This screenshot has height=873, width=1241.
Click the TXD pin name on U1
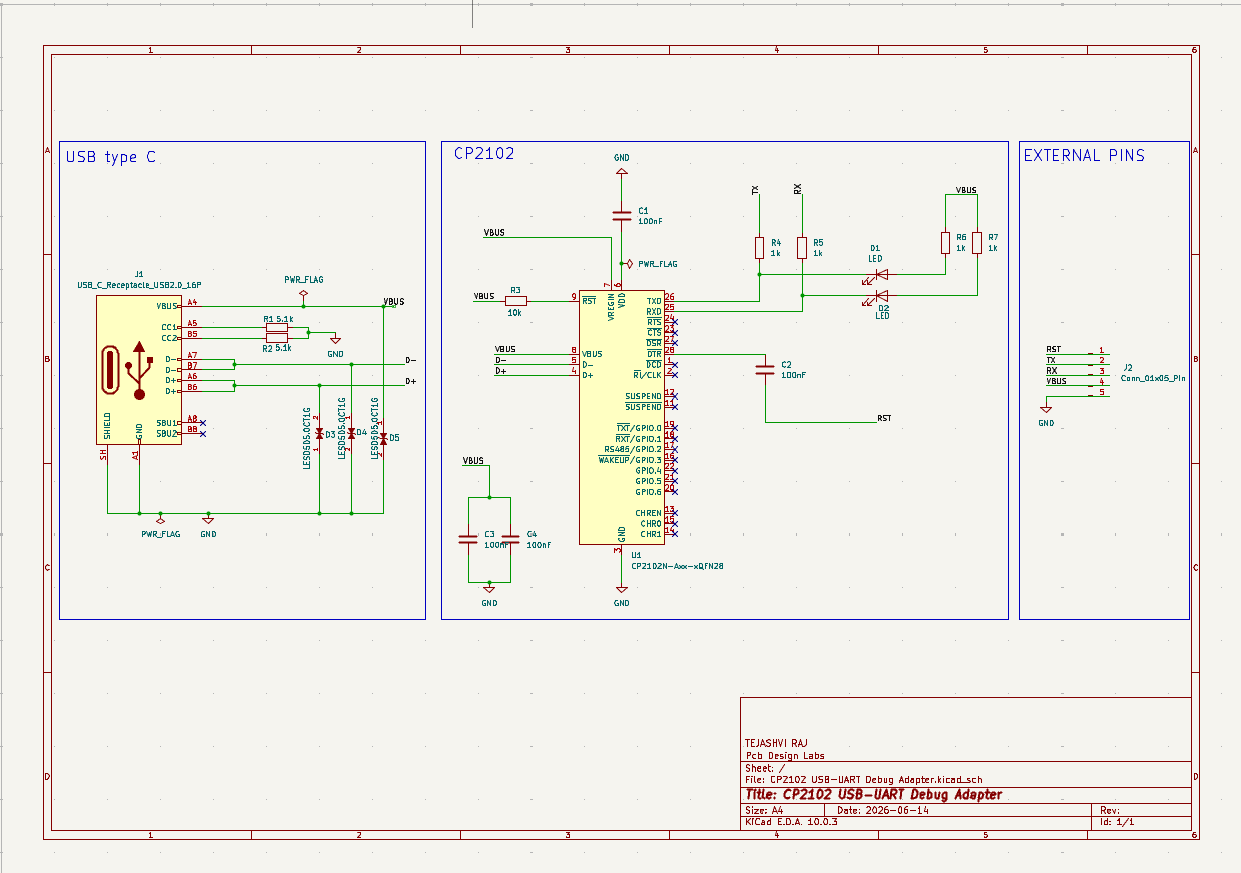pyautogui.click(x=654, y=301)
